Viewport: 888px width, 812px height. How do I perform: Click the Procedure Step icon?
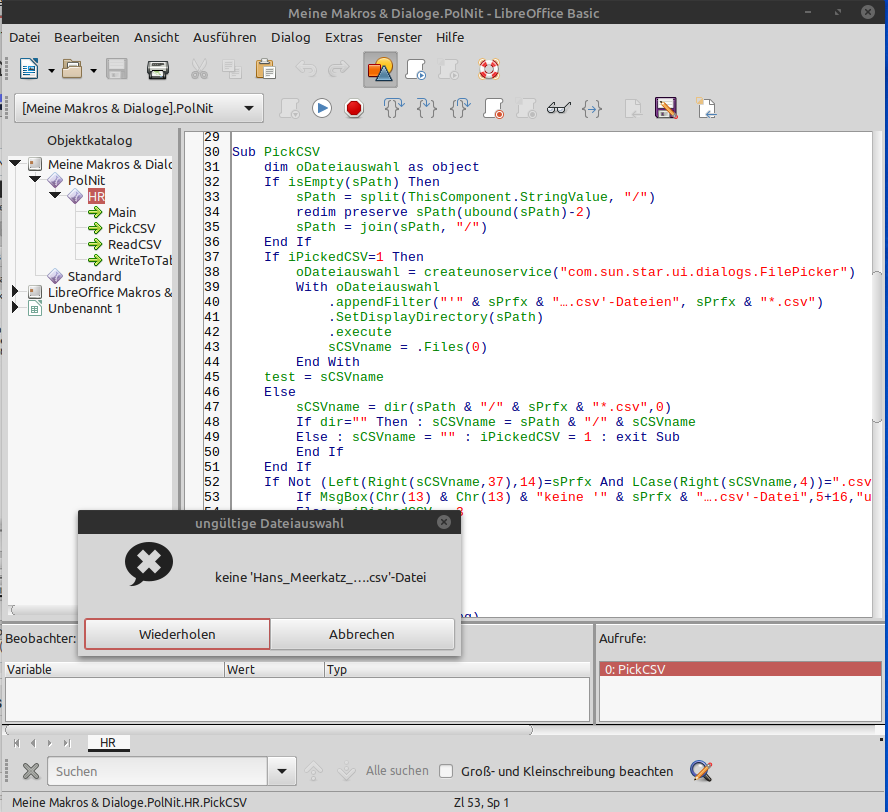(x=394, y=108)
